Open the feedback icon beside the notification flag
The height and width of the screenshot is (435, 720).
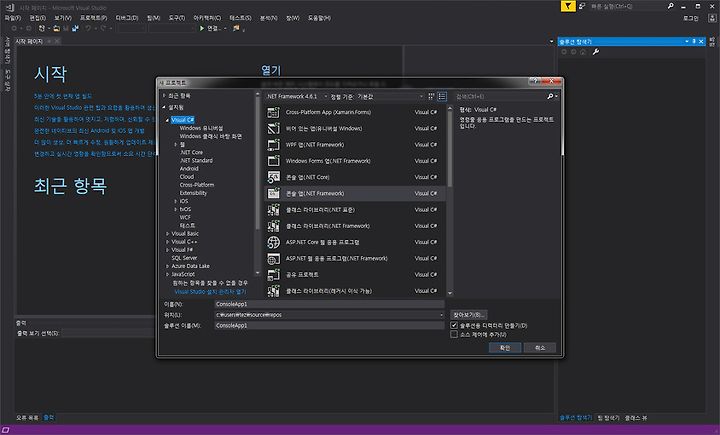click(582, 6)
